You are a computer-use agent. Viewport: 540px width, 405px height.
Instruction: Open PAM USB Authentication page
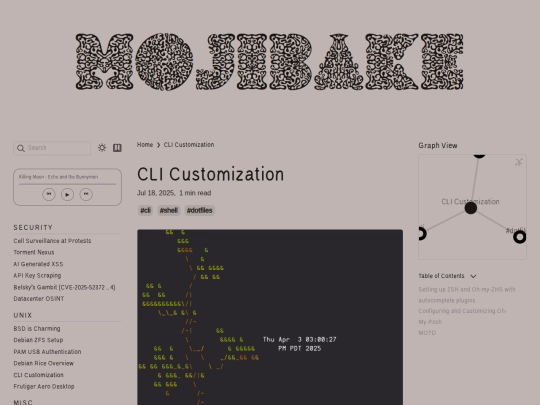tap(48, 352)
